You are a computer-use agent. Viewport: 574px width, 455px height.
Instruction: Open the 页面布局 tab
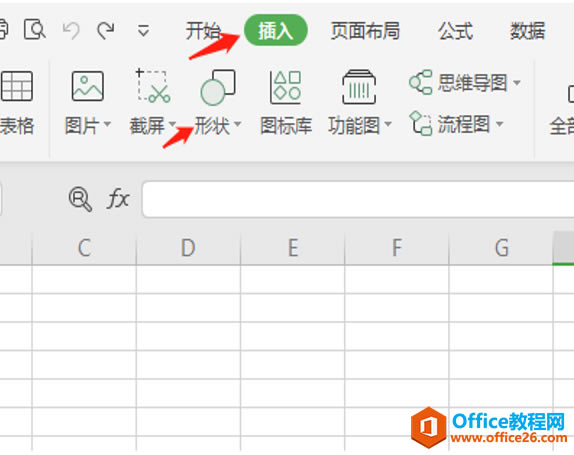[365, 30]
